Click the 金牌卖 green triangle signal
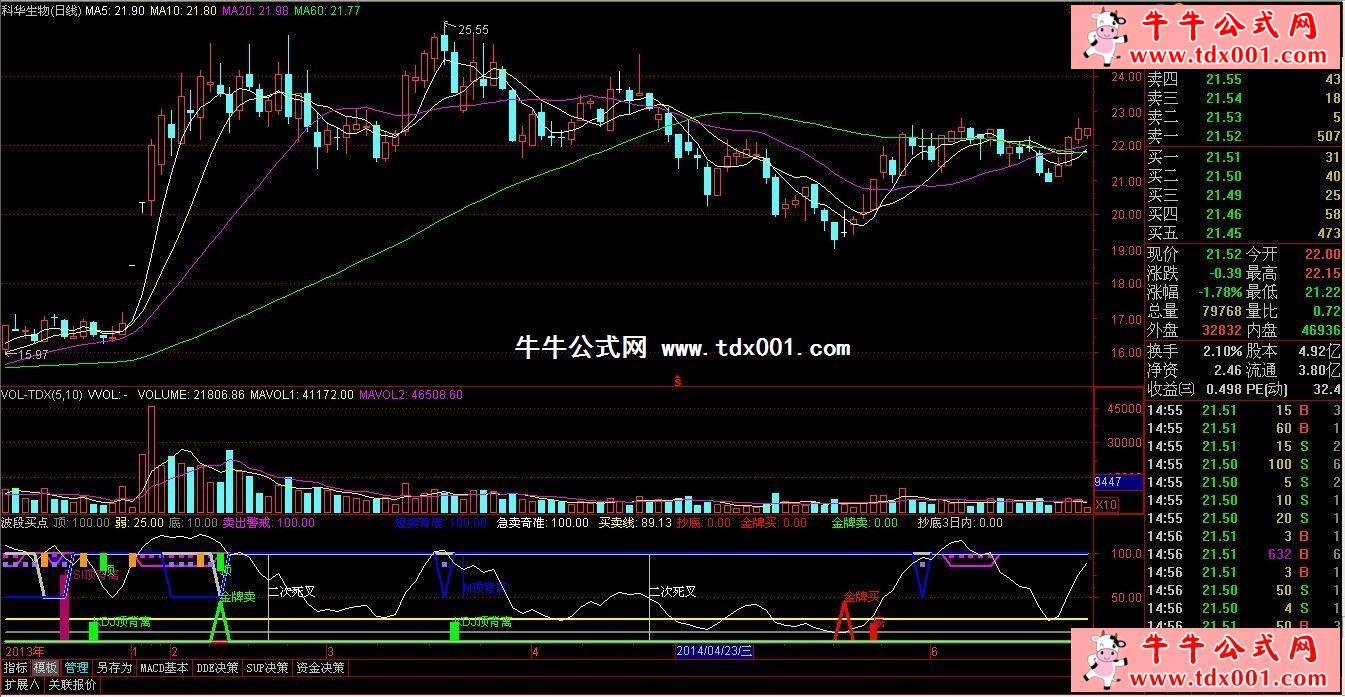 pos(222,625)
